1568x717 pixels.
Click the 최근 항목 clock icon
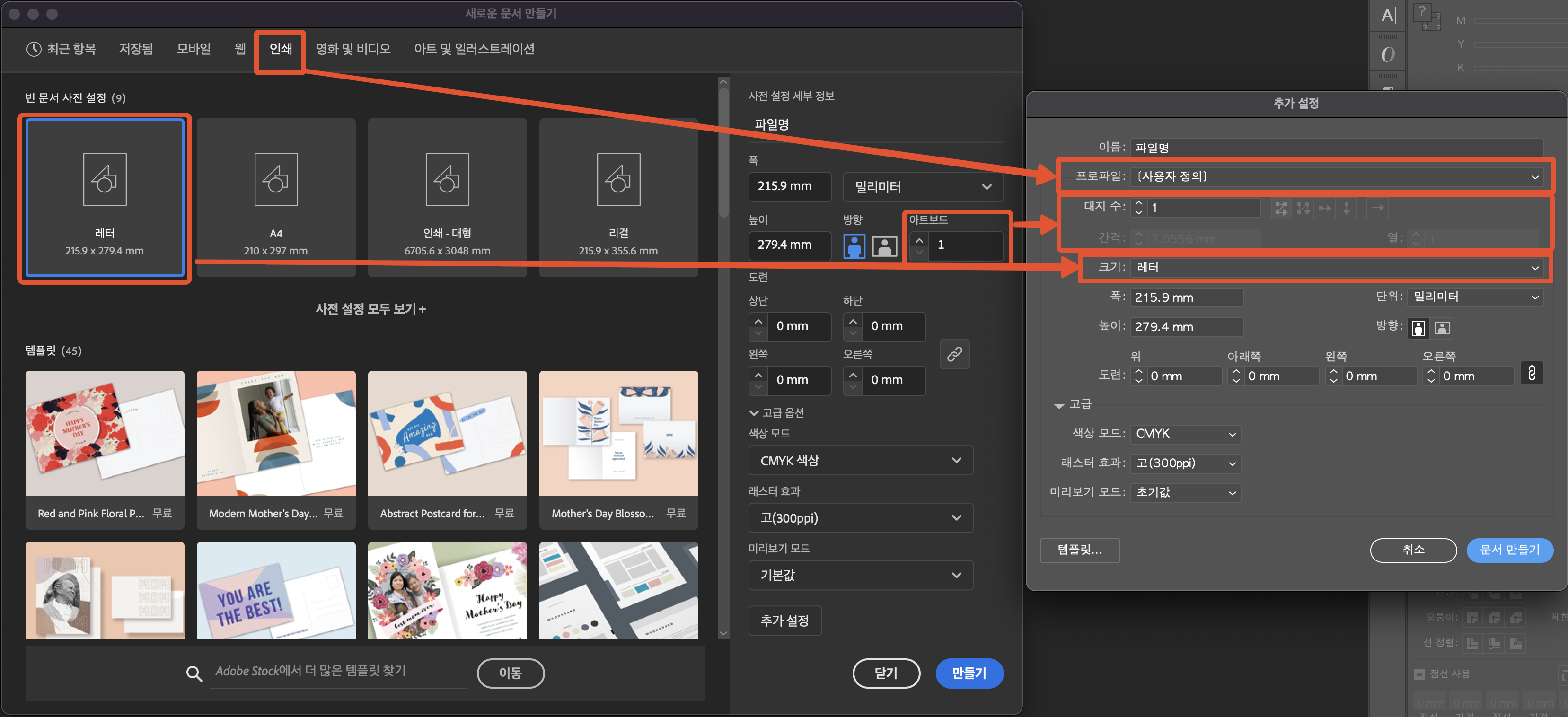pos(34,49)
